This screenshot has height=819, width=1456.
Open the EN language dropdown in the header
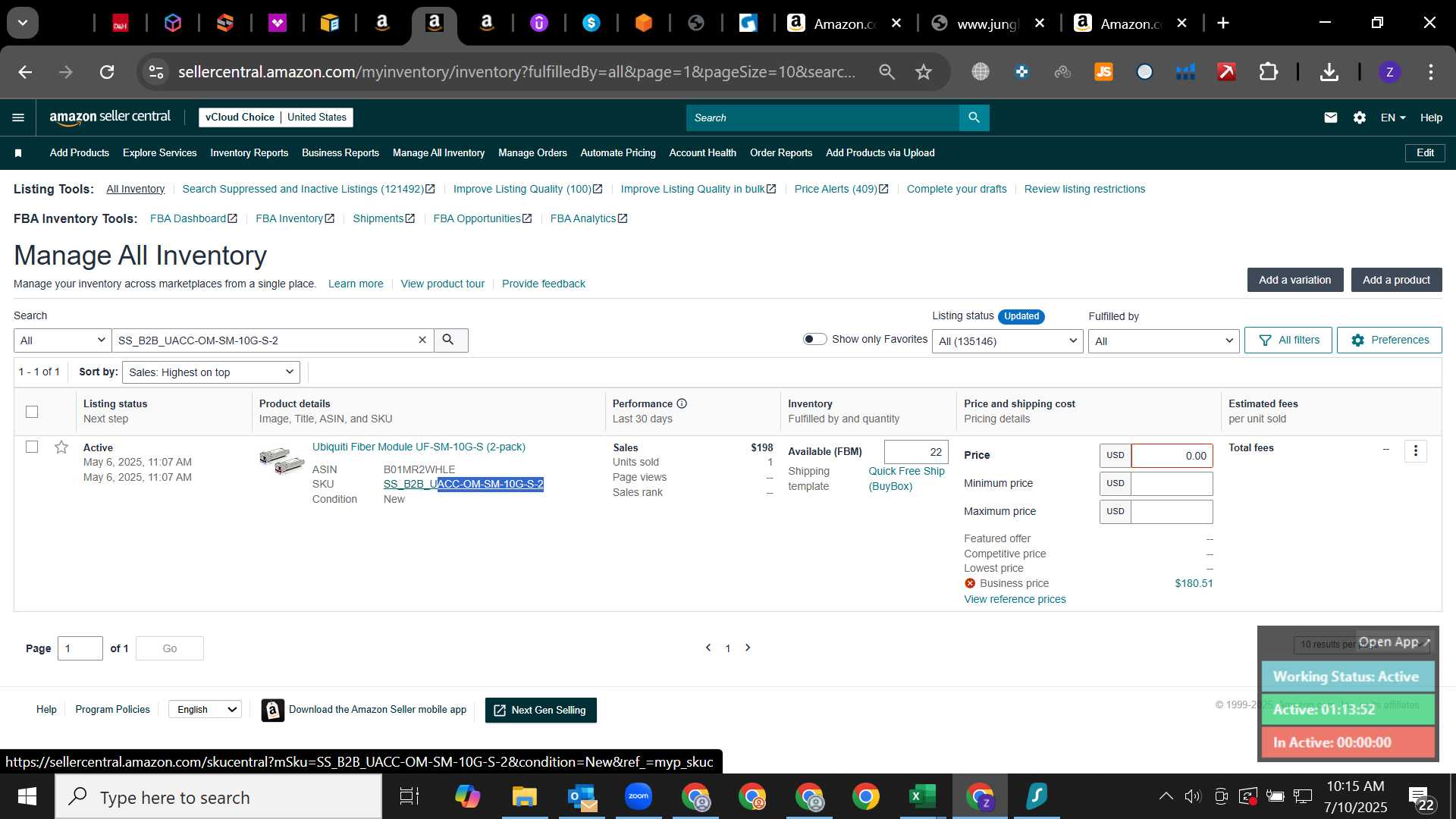tap(1393, 118)
